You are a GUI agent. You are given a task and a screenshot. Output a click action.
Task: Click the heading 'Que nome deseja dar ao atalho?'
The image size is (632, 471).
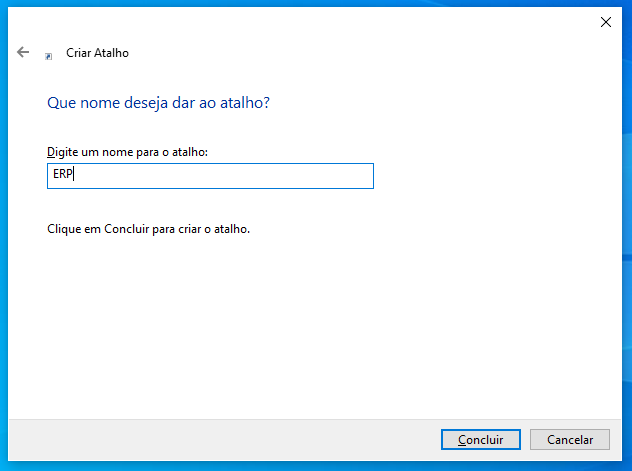pyautogui.click(x=158, y=103)
